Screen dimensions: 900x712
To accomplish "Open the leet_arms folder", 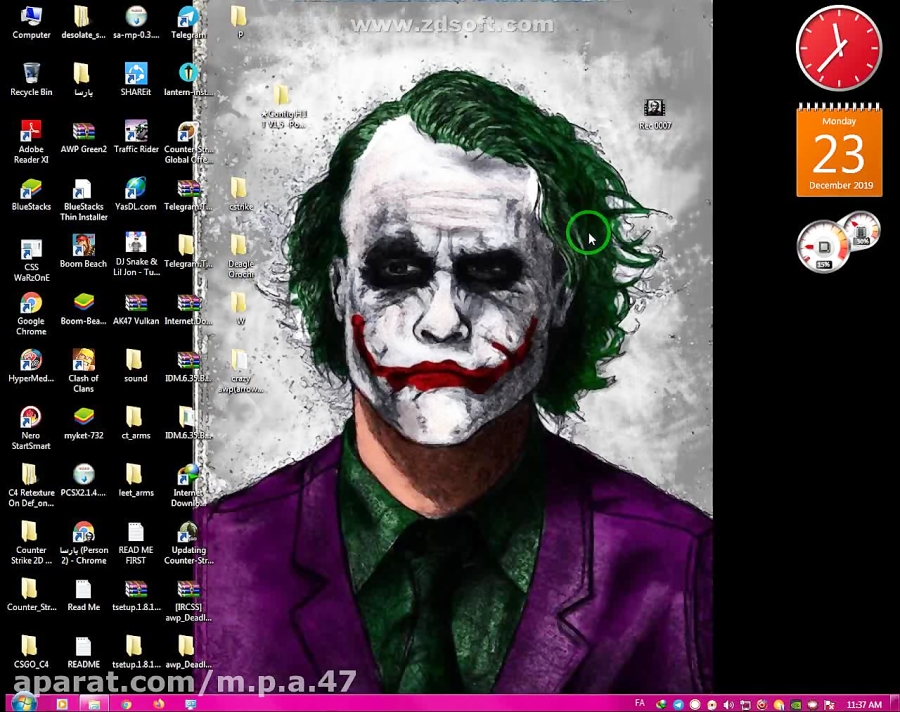I will coord(136,480).
